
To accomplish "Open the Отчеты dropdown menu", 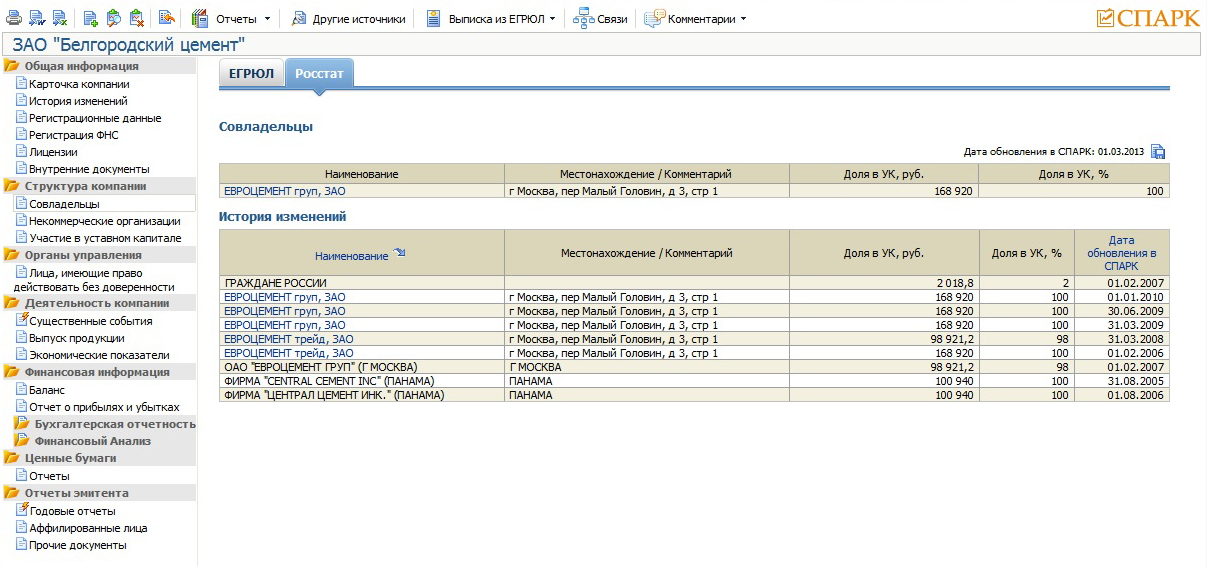I will [266, 19].
